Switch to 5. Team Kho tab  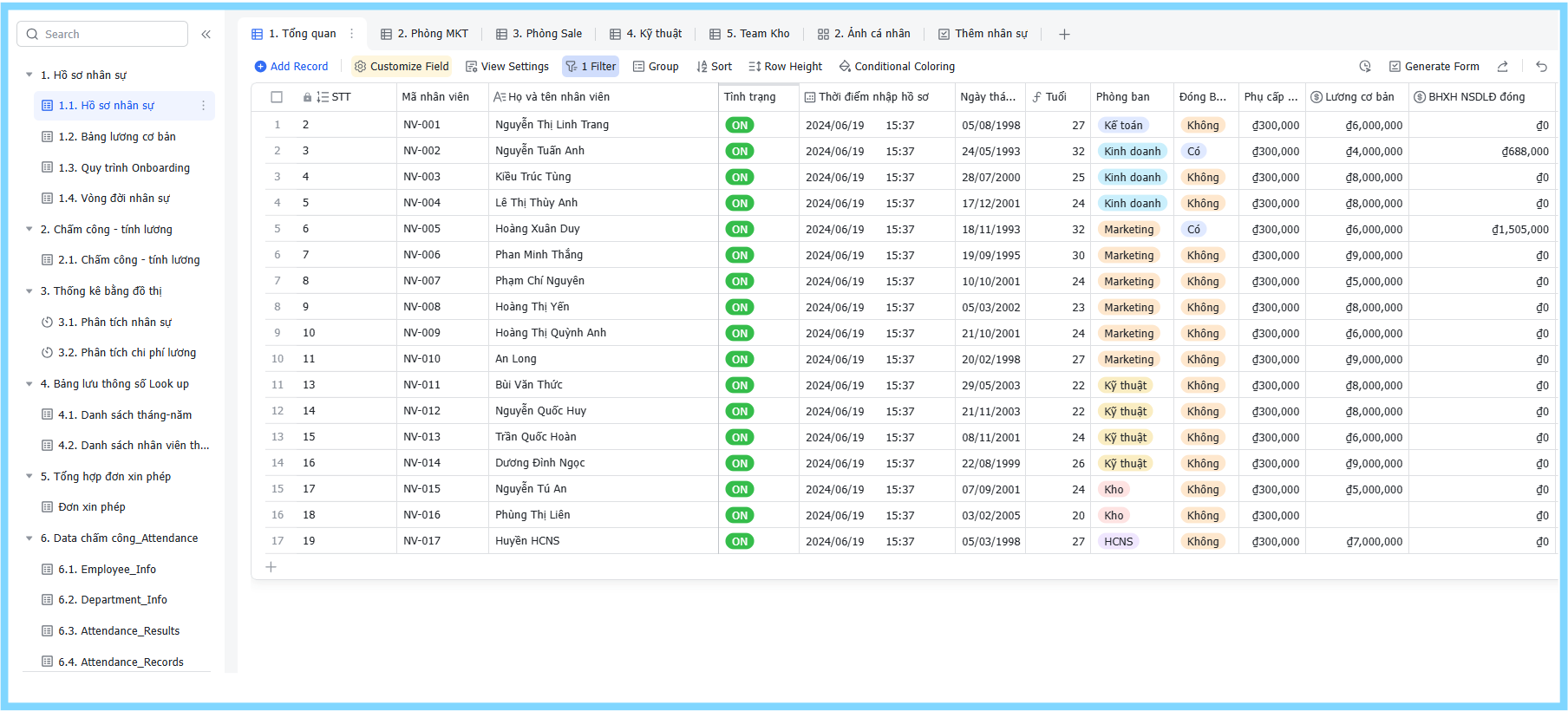(x=750, y=34)
